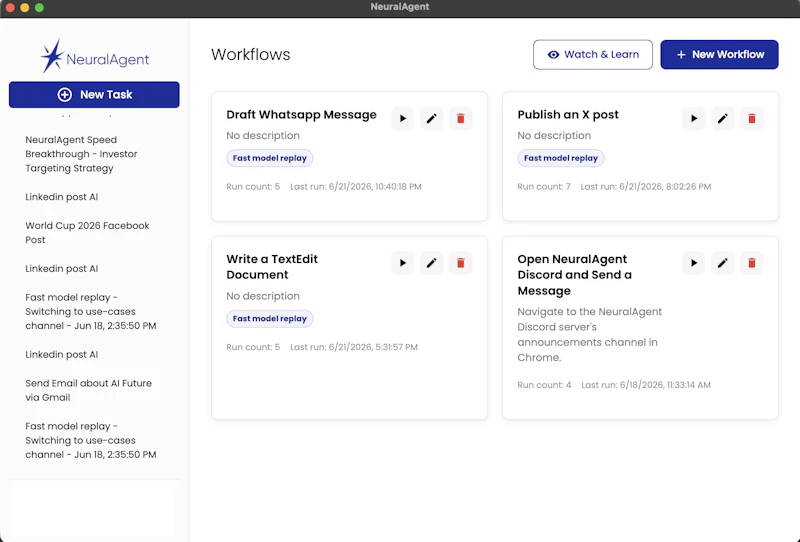Click the Draft Whatsapp Message title
This screenshot has width=800, height=542.
click(302, 115)
